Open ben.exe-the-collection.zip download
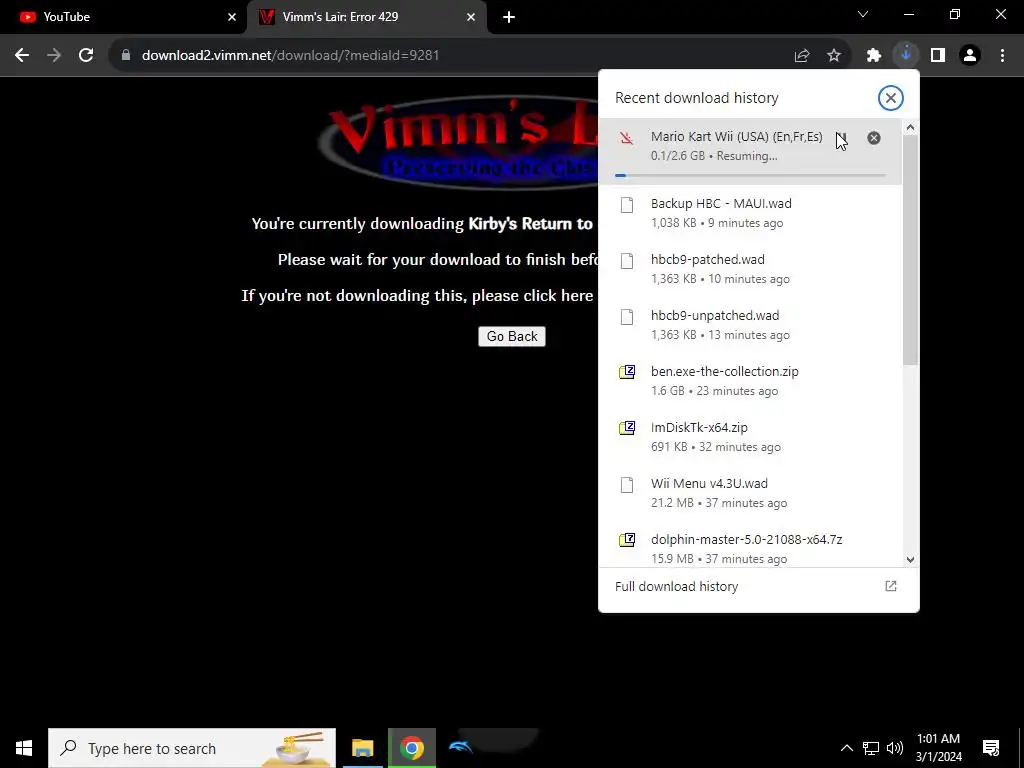The width and height of the screenshot is (1024, 768). click(750, 381)
